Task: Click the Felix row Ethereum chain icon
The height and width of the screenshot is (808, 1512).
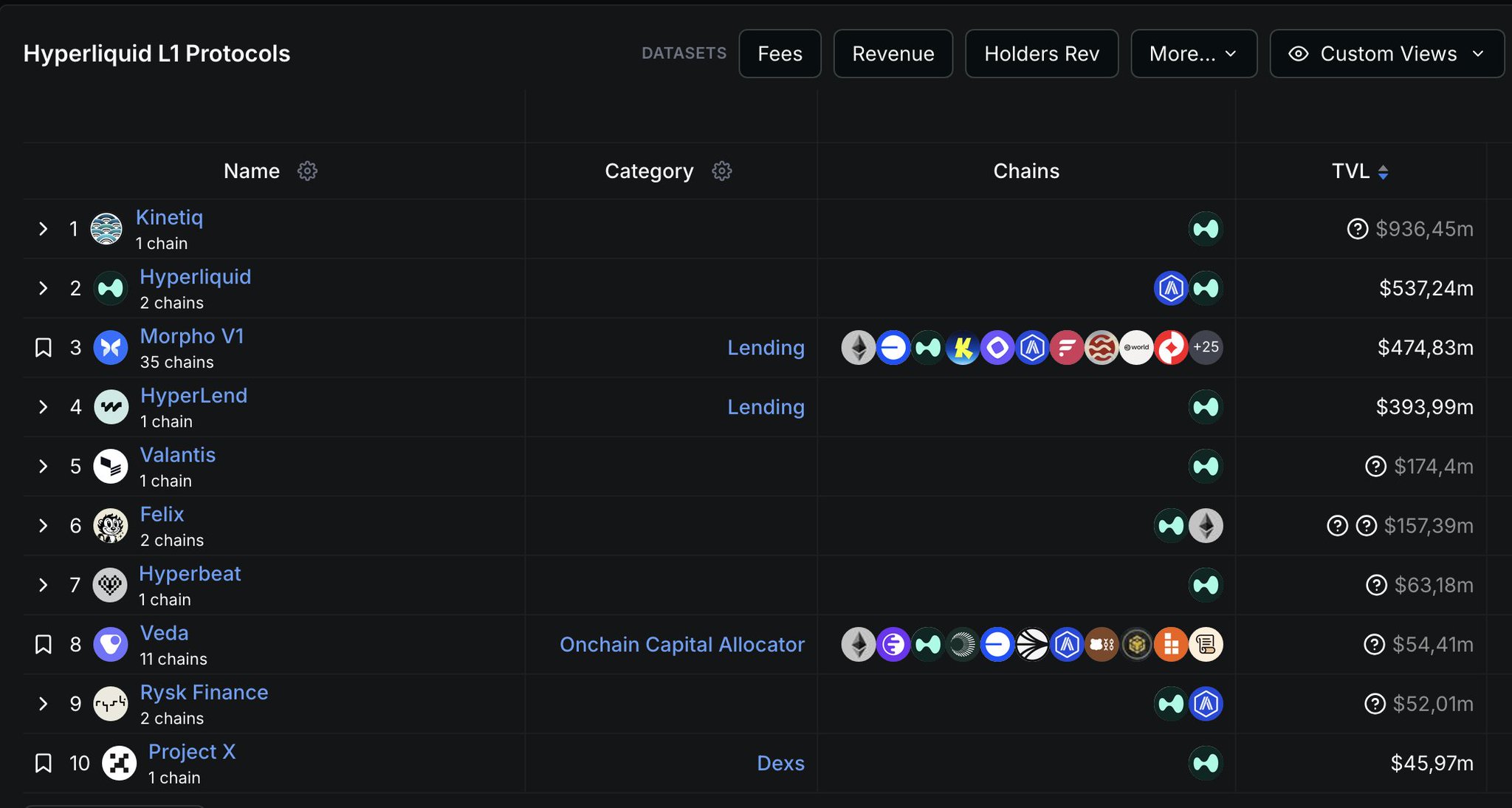Action: [x=1206, y=526]
